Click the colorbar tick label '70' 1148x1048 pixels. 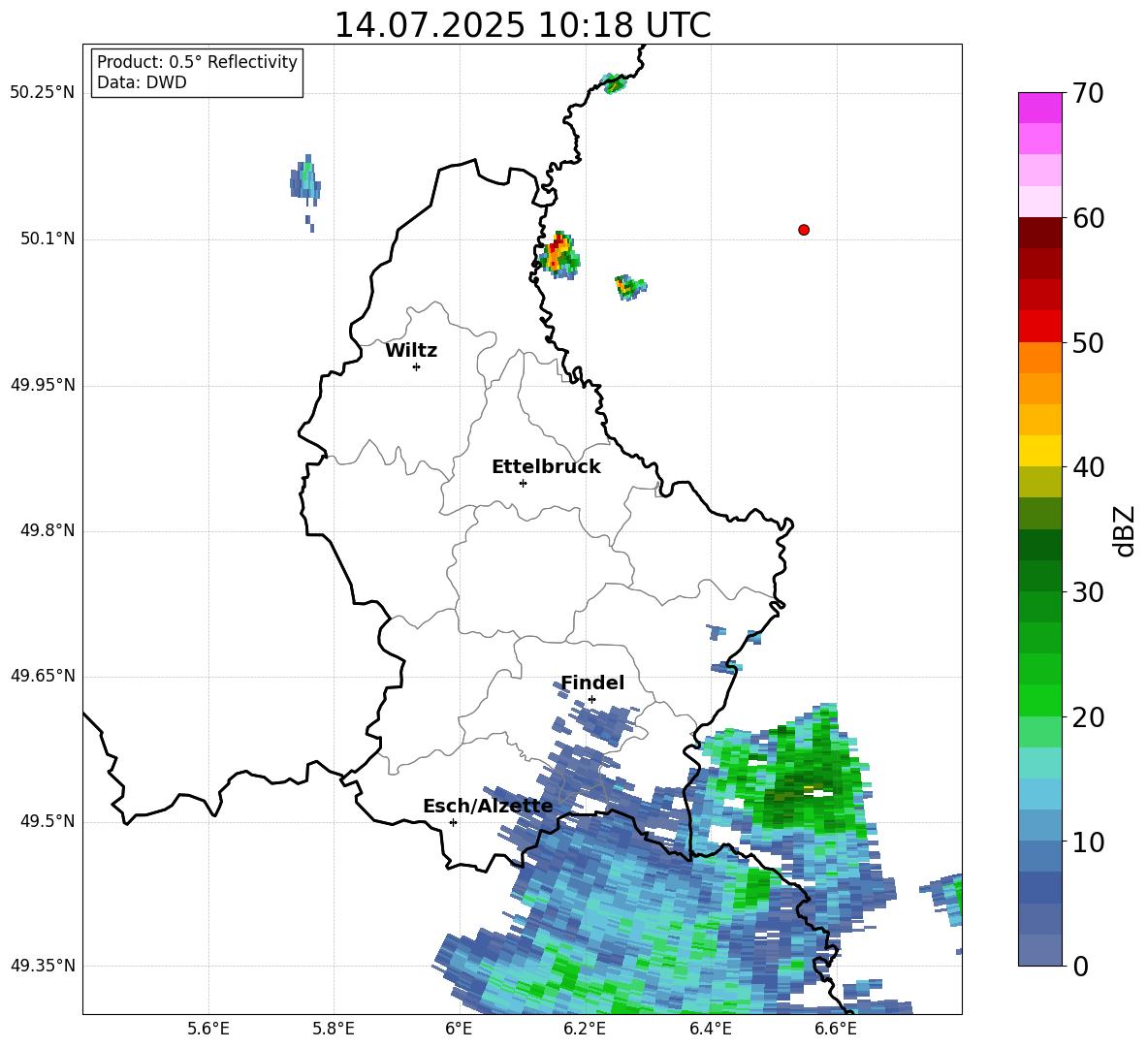pos(1087,94)
